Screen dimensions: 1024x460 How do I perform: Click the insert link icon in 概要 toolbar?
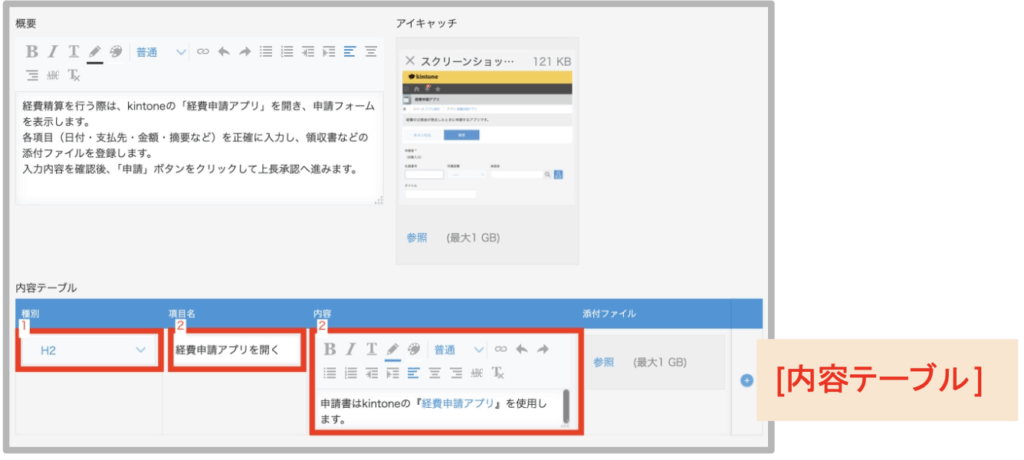(x=203, y=52)
